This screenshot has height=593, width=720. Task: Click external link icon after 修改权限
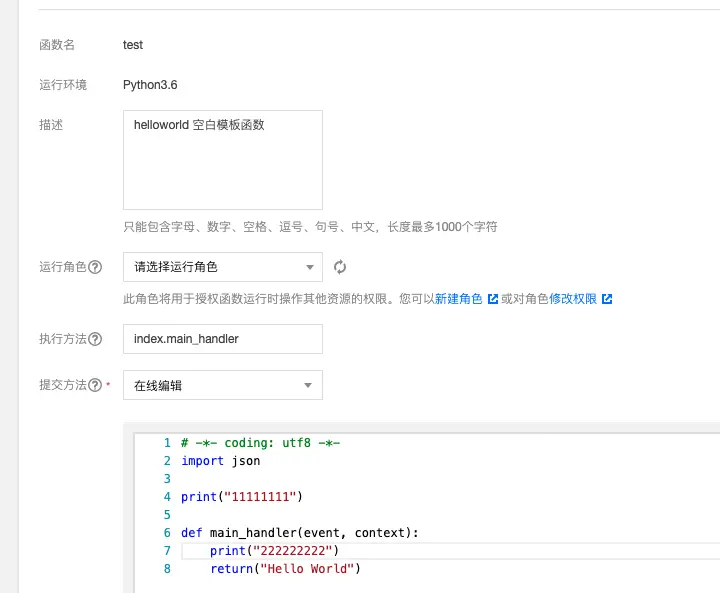coord(607,299)
